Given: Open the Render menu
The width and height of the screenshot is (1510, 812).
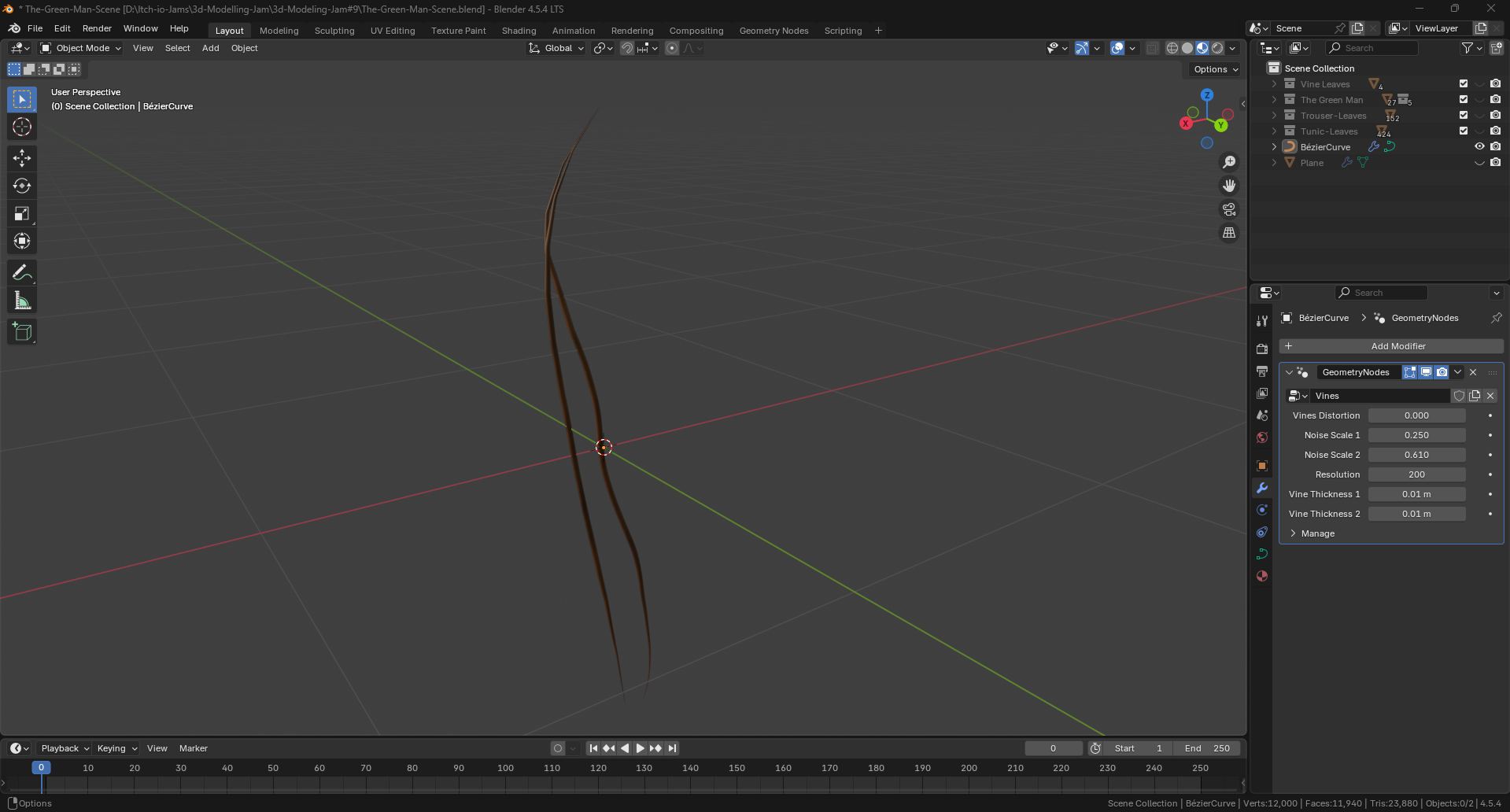Looking at the screenshot, I should [x=97, y=28].
